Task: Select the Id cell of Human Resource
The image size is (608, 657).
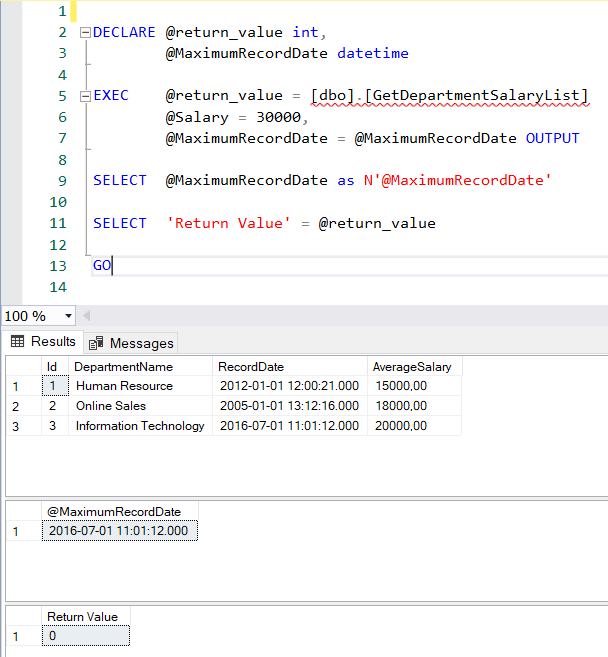Action: [55, 385]
